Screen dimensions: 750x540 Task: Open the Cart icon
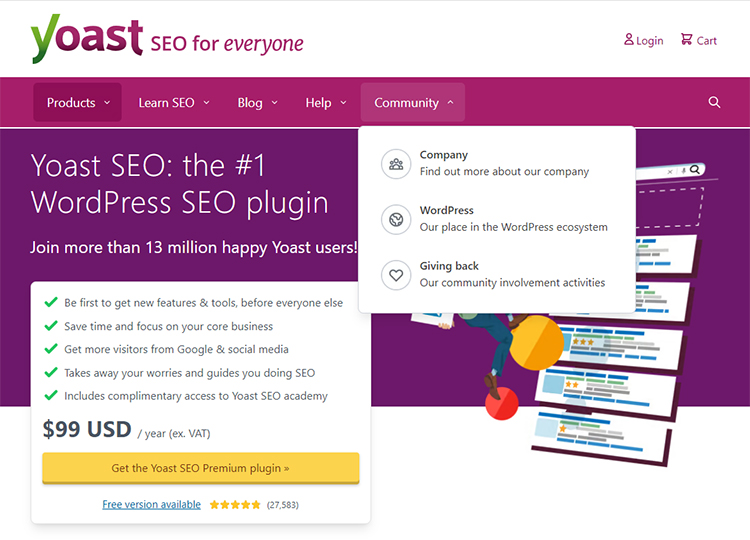click(x=686, y=39)
